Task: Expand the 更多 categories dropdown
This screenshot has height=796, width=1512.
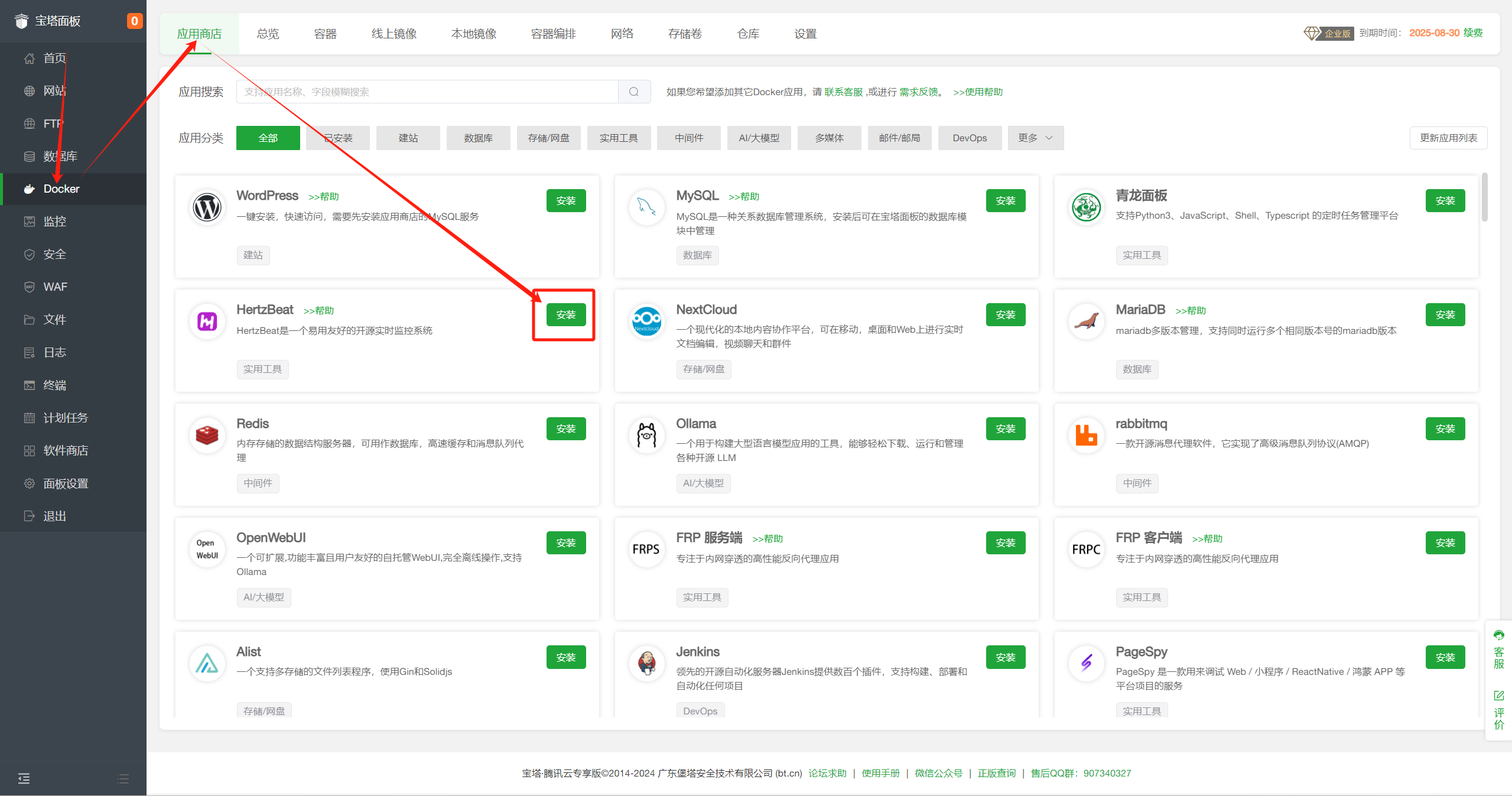Action: point(1036,138)
